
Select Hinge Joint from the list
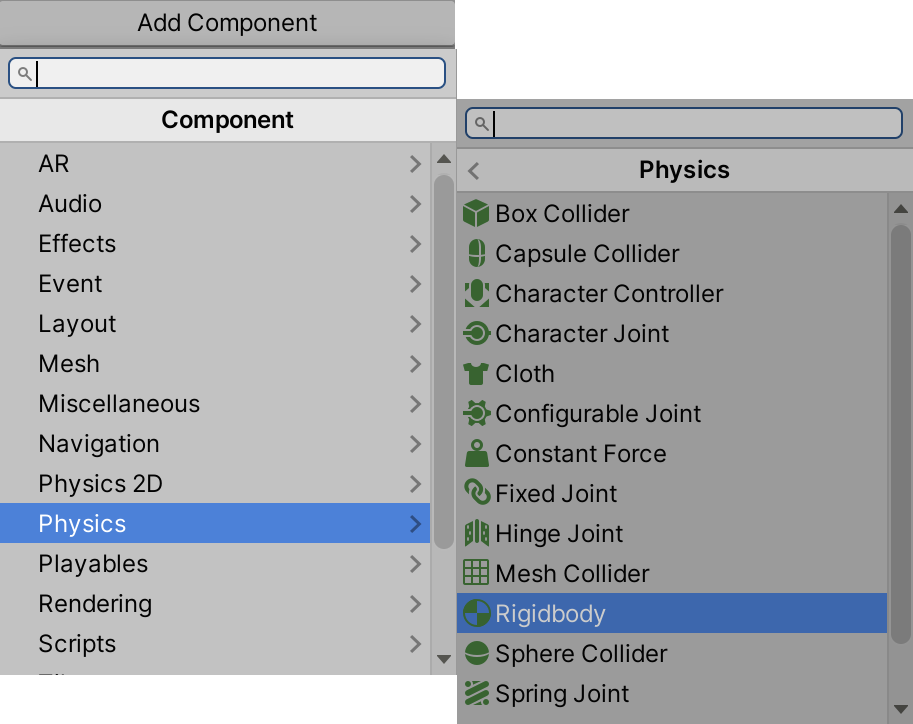tap(559, 534)
